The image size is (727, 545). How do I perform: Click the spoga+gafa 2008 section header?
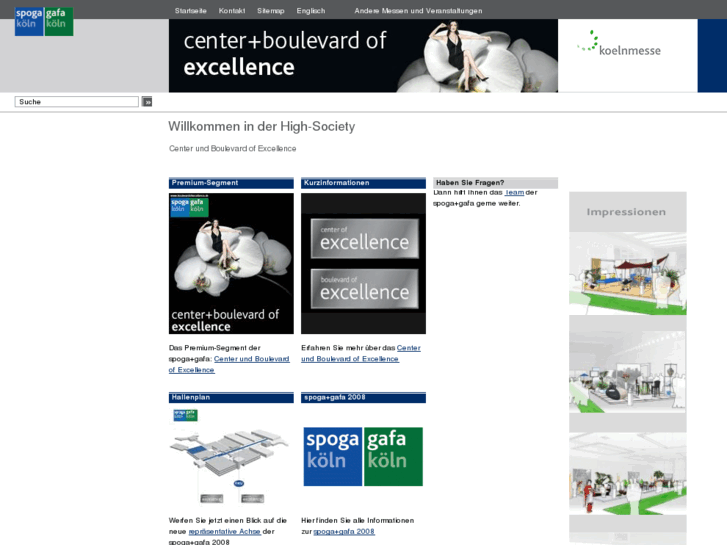[363, 398]
